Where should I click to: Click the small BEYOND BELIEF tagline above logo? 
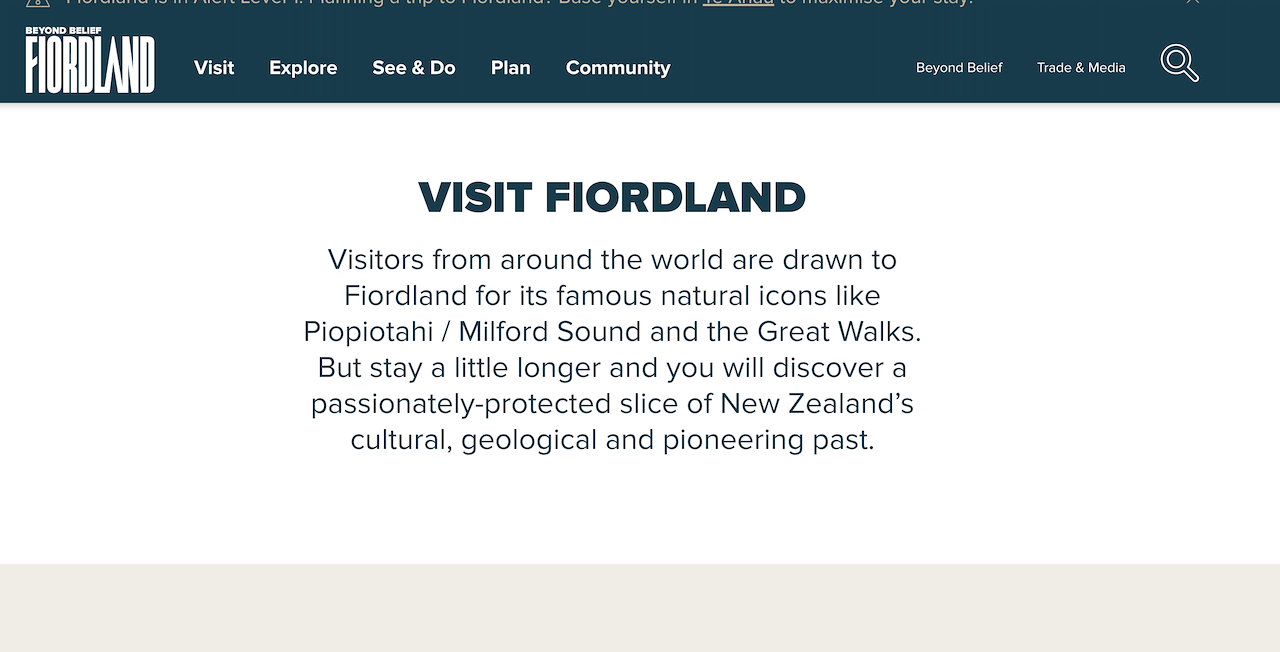click(63, 31)
